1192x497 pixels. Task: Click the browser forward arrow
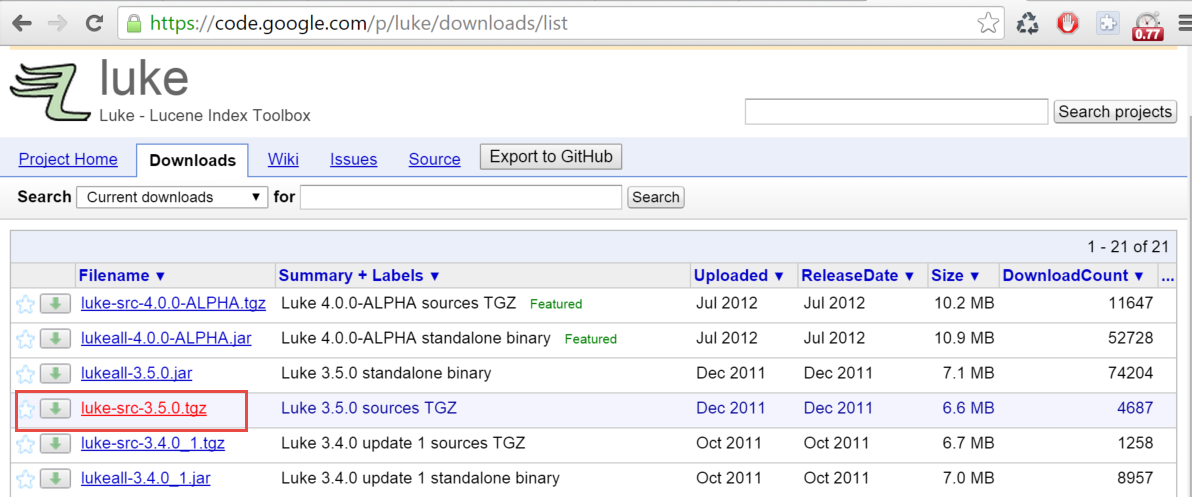58,23
